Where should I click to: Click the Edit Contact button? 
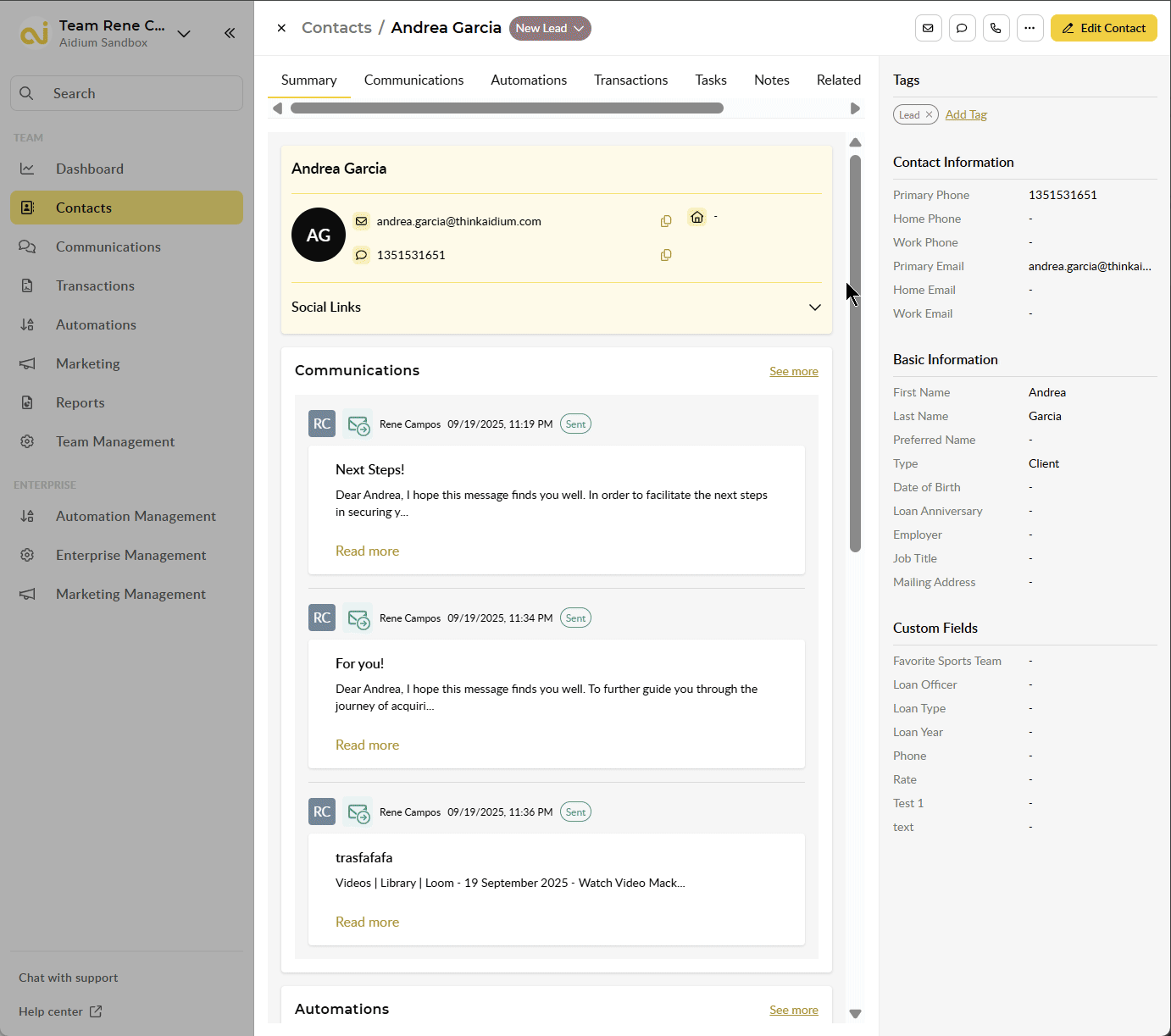pyautogui.click(x=1104, y=28)
